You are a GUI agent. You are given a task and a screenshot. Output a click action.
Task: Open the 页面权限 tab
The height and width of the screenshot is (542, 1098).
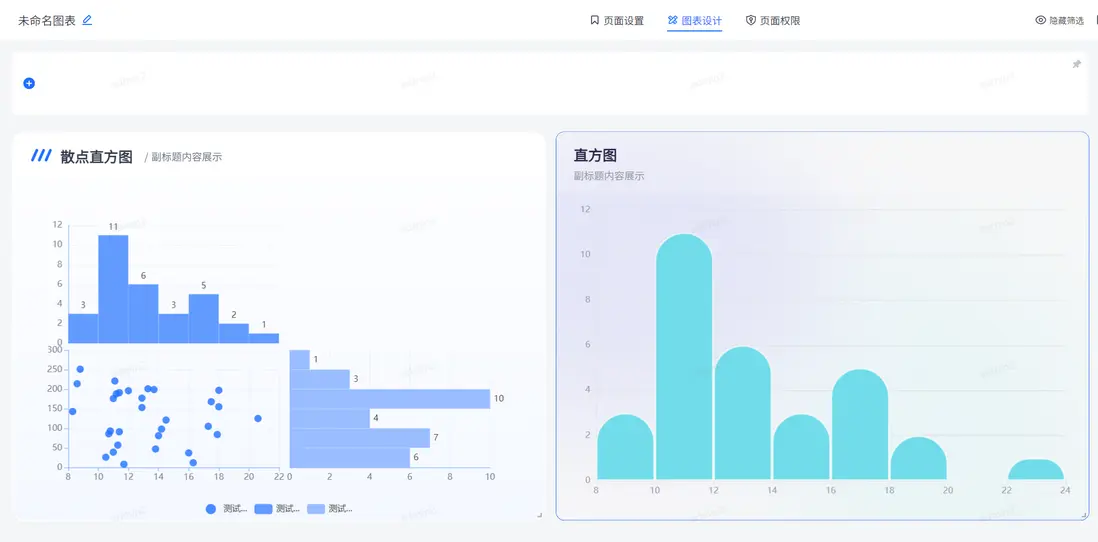(x=773, y=20)
